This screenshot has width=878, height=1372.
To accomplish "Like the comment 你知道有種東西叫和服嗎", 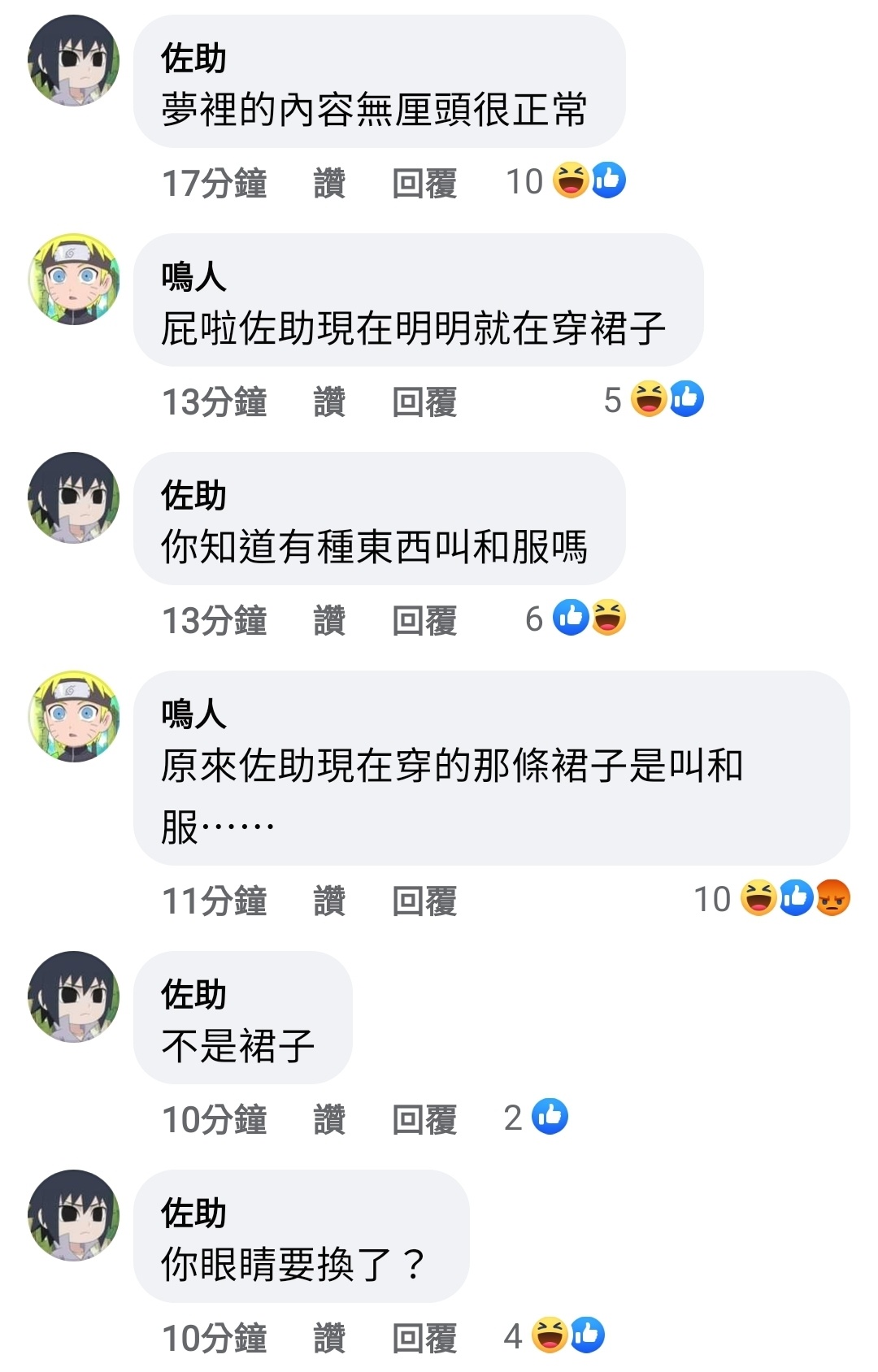I will [x=329, y=620].
